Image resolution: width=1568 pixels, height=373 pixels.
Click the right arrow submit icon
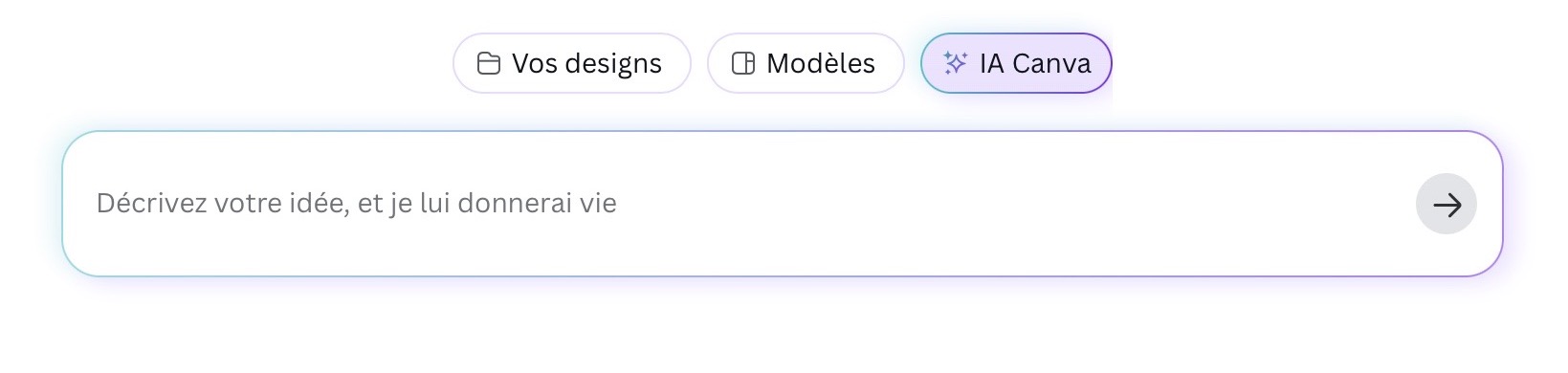coord(1447,204)
